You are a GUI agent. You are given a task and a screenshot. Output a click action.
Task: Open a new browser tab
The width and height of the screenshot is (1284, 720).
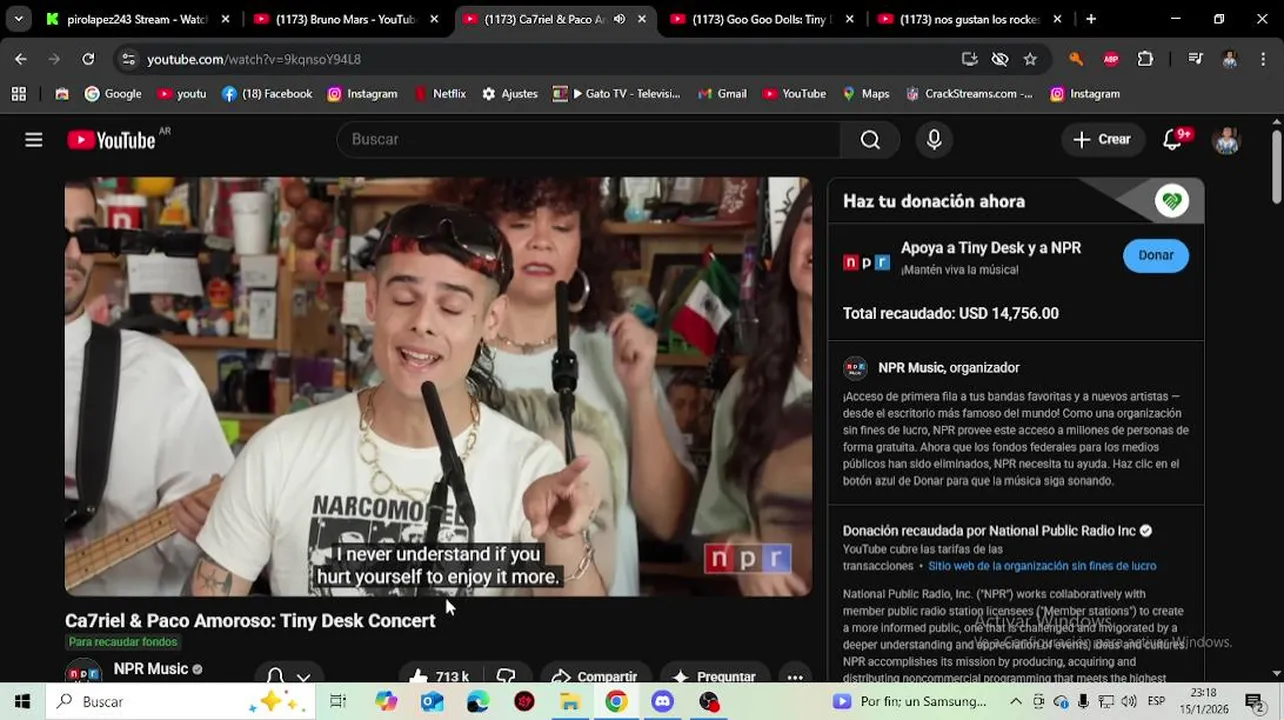(x=1091, y=19)
